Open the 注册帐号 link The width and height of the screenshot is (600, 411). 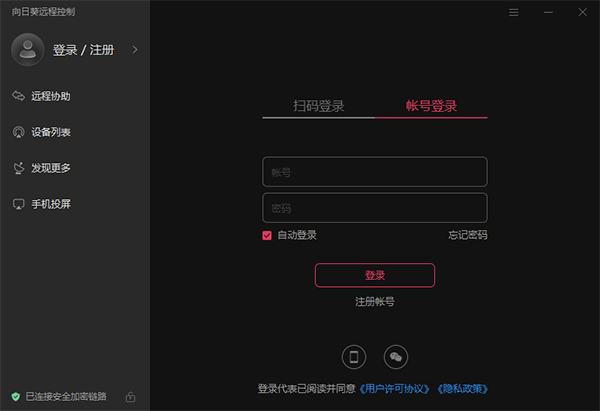click(375, 302)
